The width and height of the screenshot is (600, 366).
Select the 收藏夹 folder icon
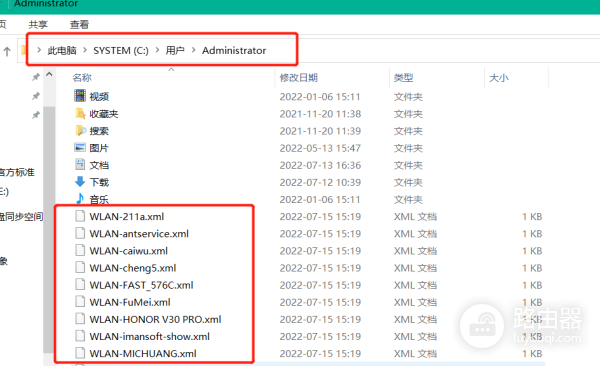[80, 113]
